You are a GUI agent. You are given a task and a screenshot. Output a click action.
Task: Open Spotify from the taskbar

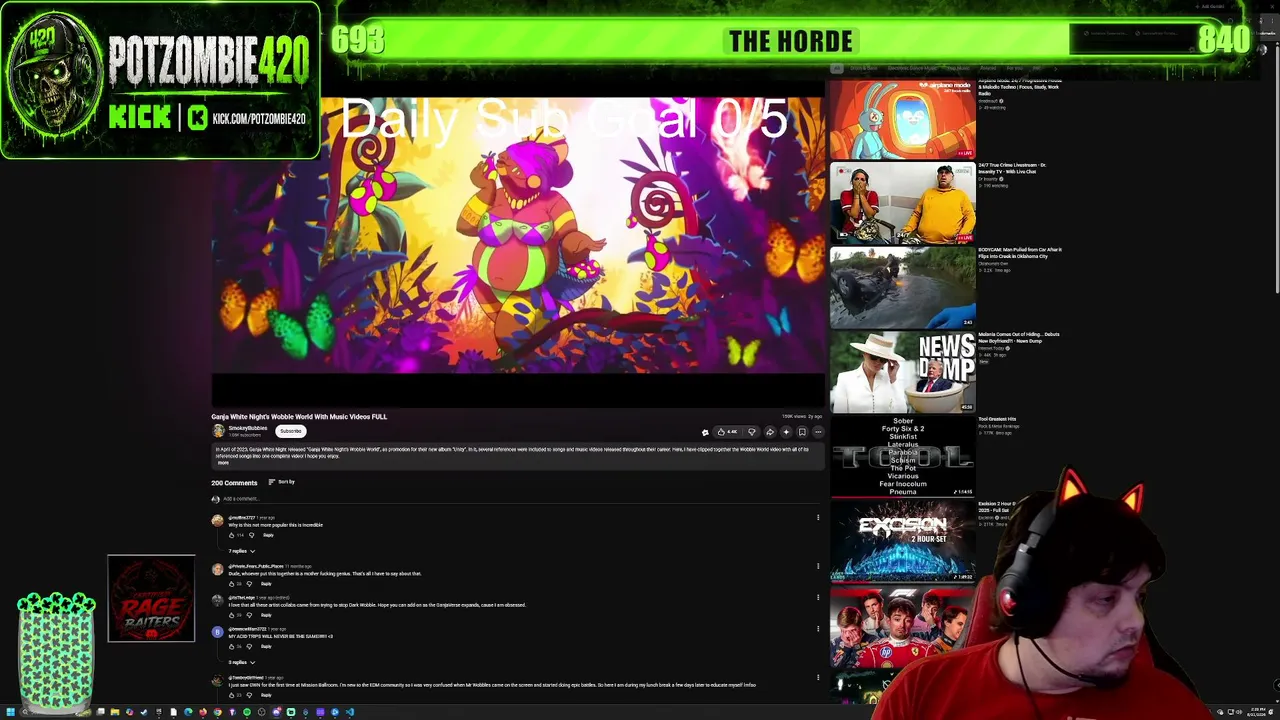pyautogui.click(x=247, y=712)
